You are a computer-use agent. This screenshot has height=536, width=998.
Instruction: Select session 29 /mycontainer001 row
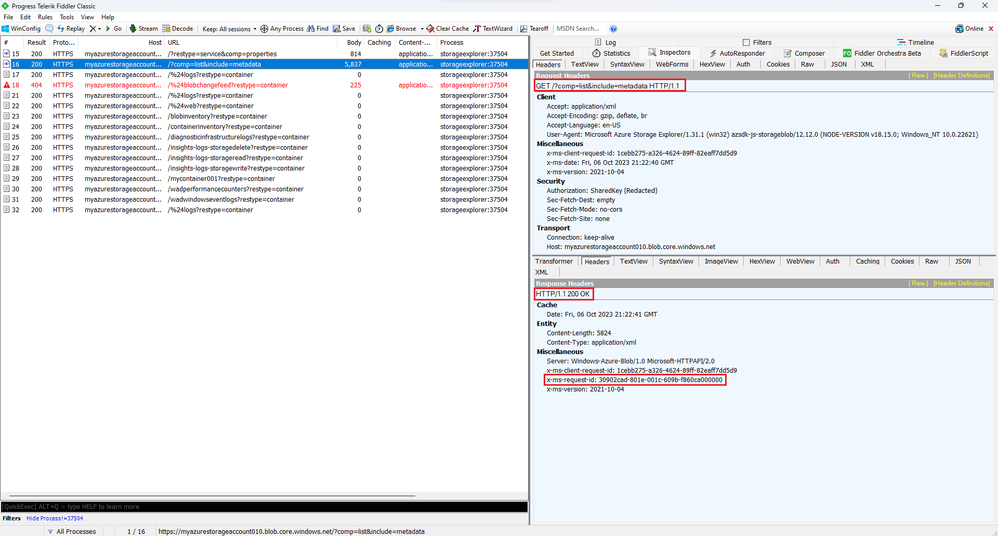(264, 178)
